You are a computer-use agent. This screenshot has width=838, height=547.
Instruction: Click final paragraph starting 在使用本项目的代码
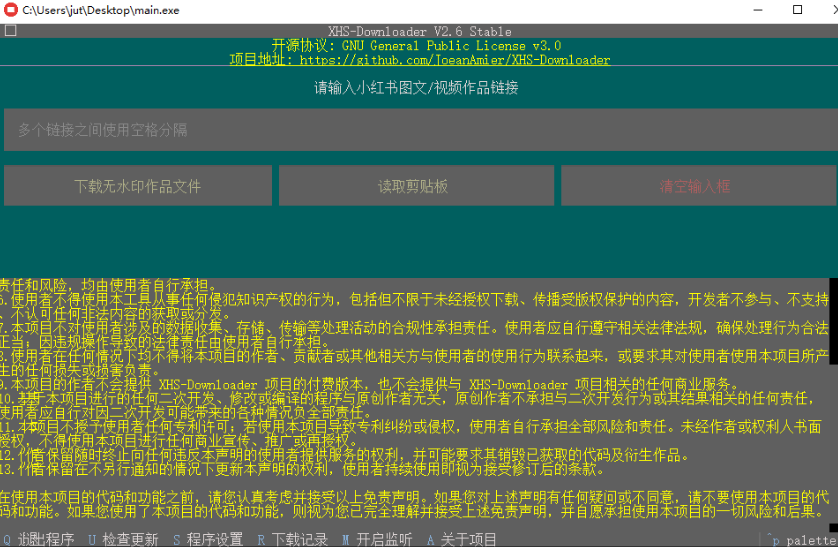[414, 504]
